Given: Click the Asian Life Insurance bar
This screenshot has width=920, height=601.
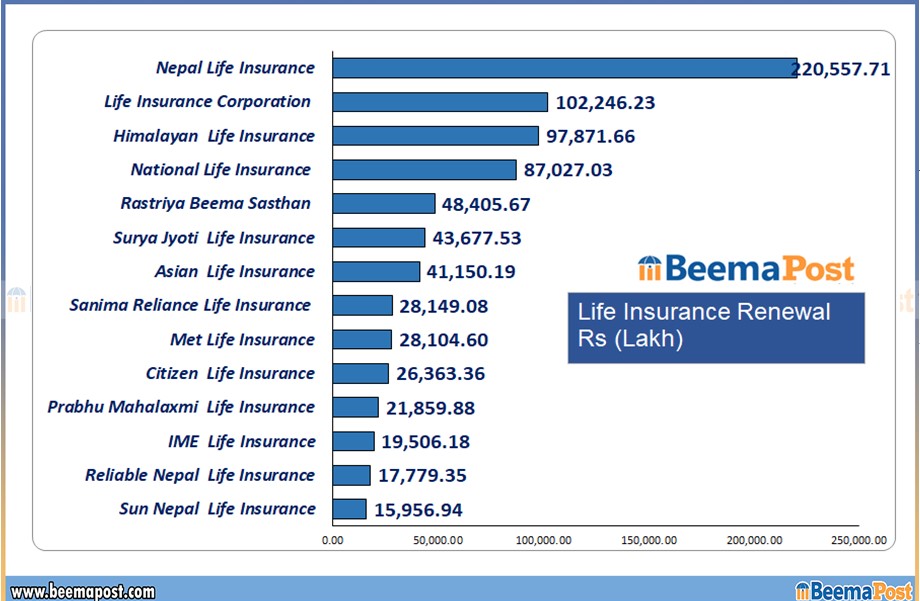Looking at the screenshot, I should coord(376,272).
